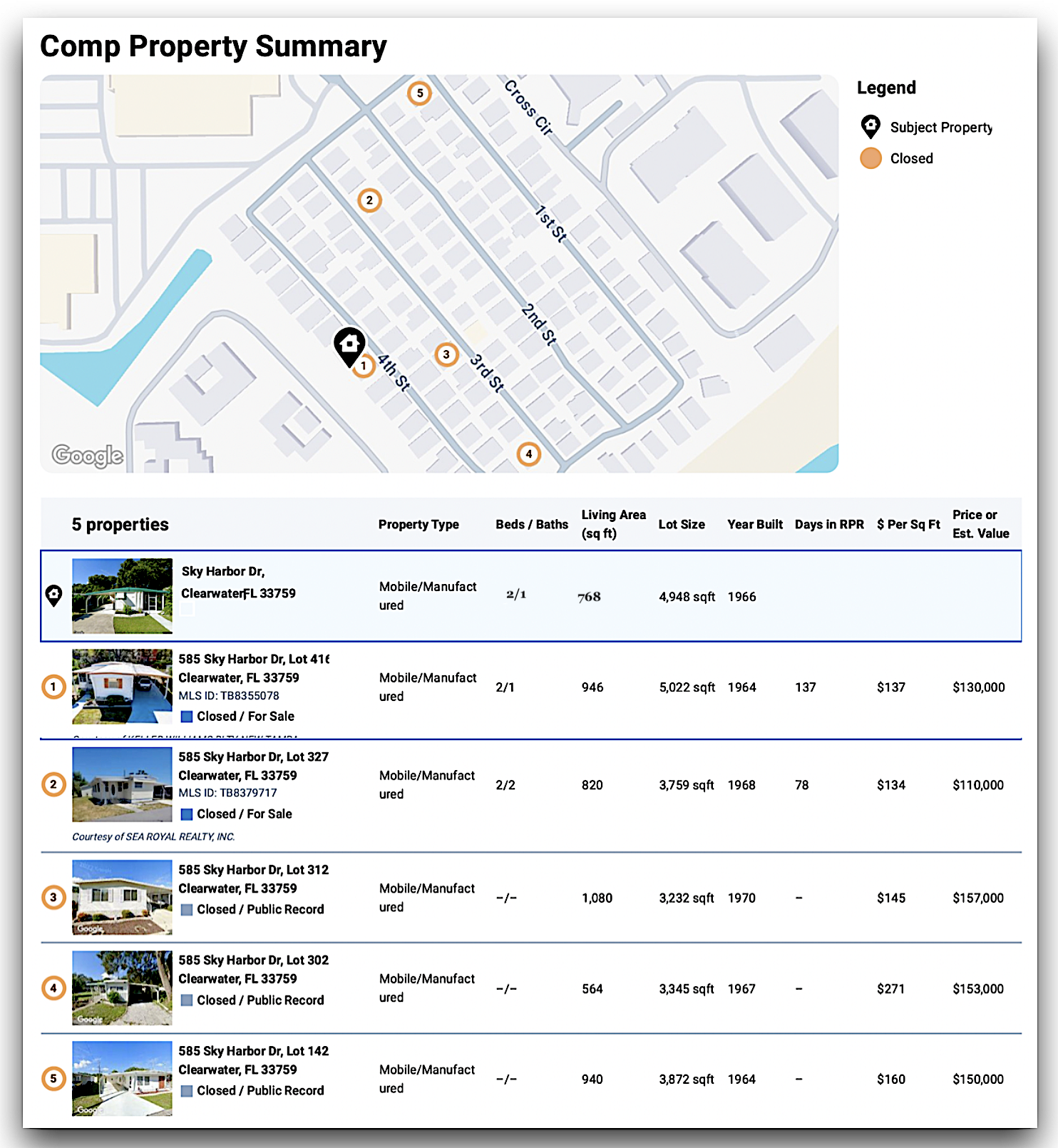Viewport: 1058px width, 1148px height.
Task: Click the Closed / Public Record square for Lot 142
Action: (187, 1091)
